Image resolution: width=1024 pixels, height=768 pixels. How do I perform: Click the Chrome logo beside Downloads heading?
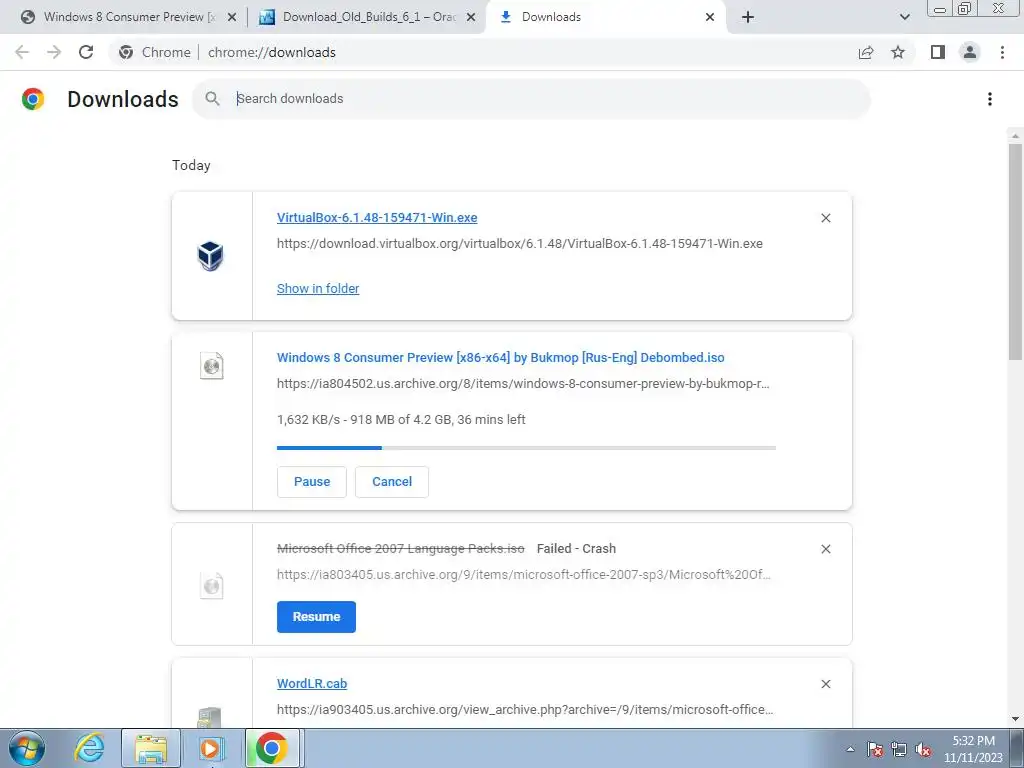coord(33,99)
